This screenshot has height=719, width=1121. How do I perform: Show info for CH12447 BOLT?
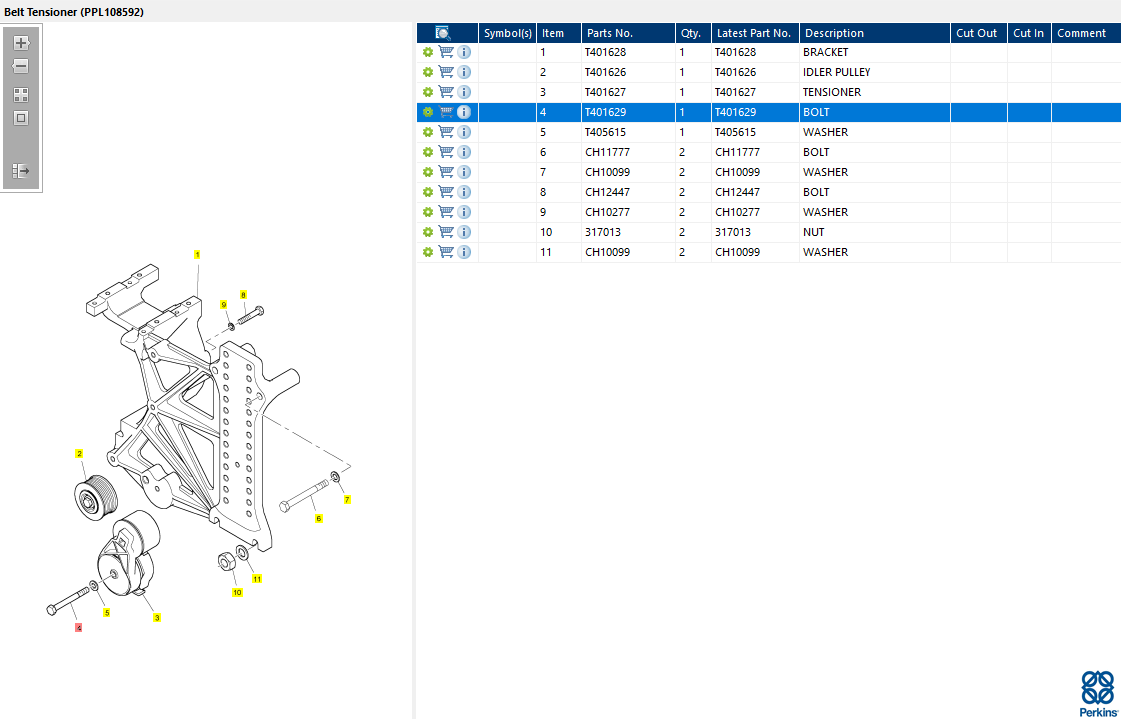[464, 192]
